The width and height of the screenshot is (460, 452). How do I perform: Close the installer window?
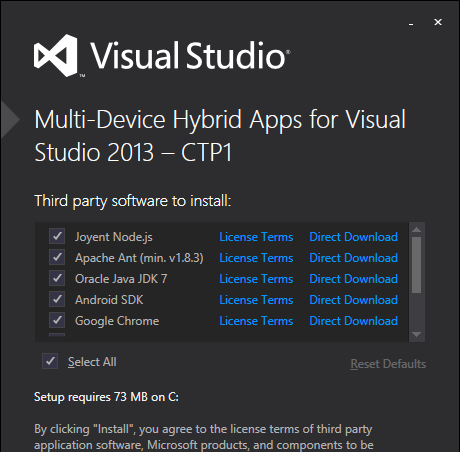pos(438,22)
